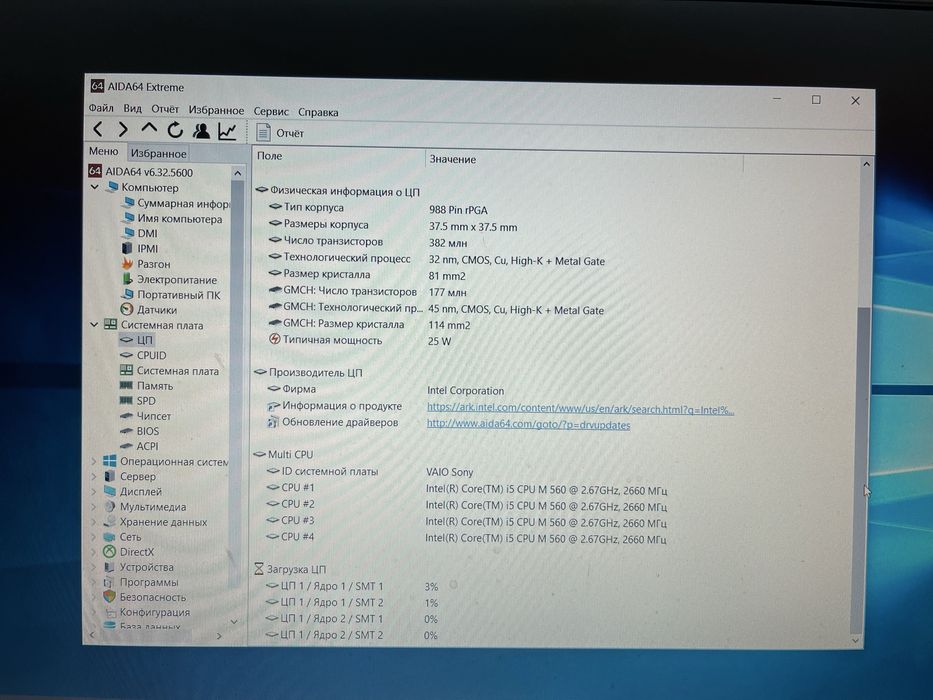Open the ark.intel.com product information link
This screenshot has height=700, width=933.
(x=580, y=409)
